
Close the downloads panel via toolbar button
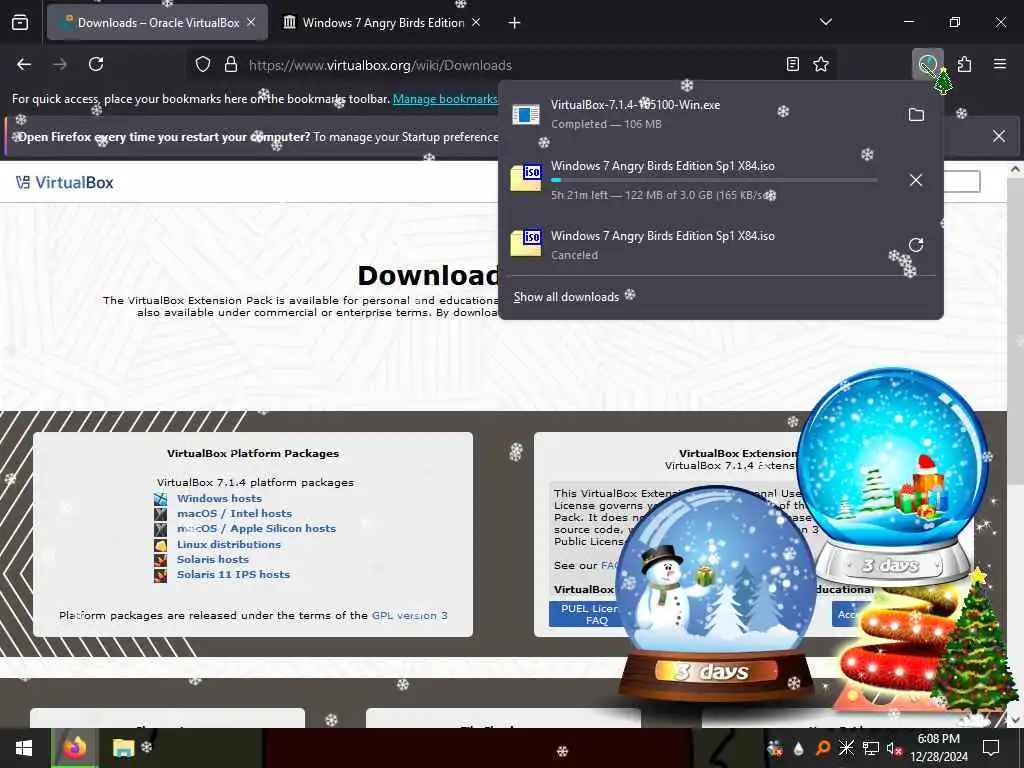coord(928,64)
